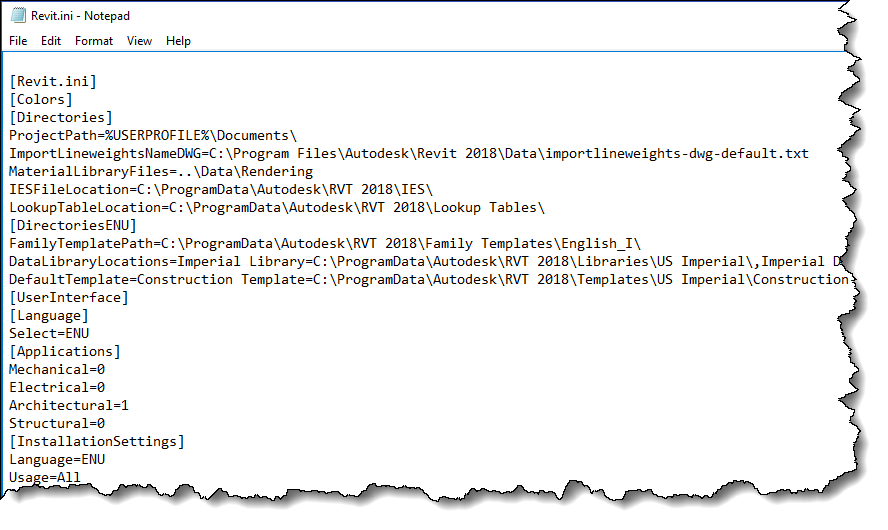The image size is (888, 530).
Task: Click the [UserInterface] section line
Action: coord(69,298)
